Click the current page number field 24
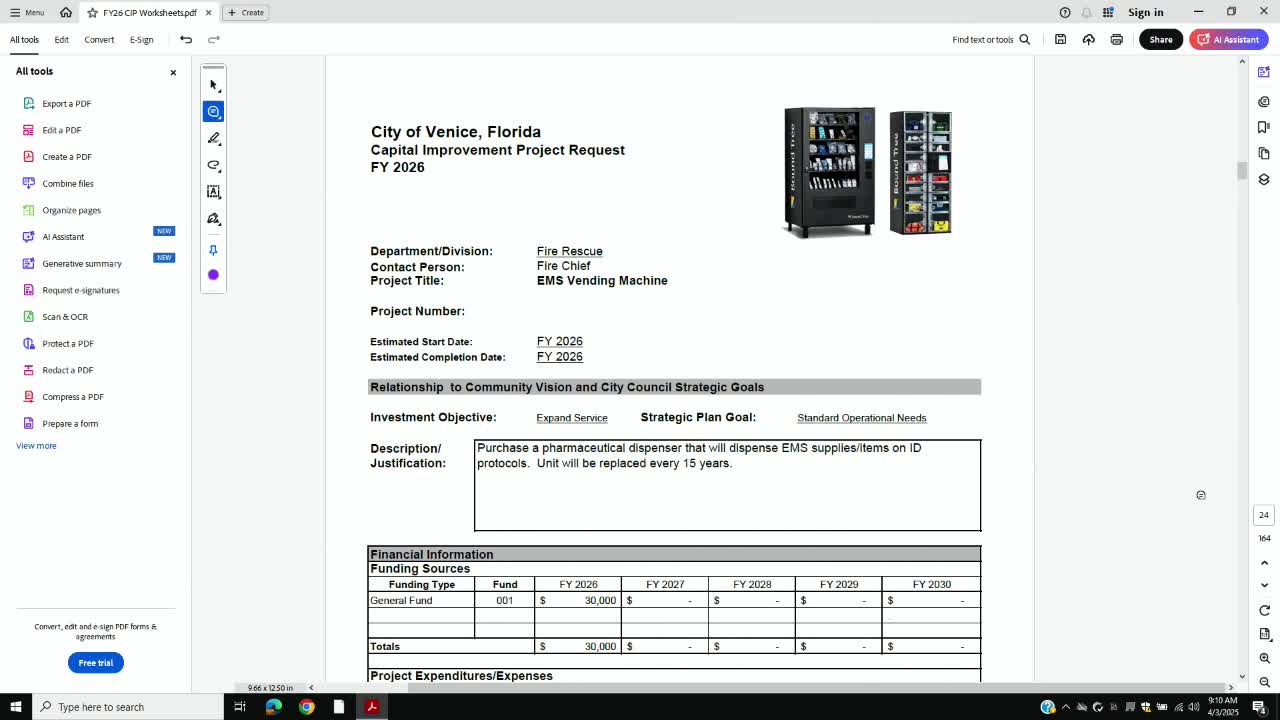1280x720 pixels. pyautogui.click(x=1264, y=516)
